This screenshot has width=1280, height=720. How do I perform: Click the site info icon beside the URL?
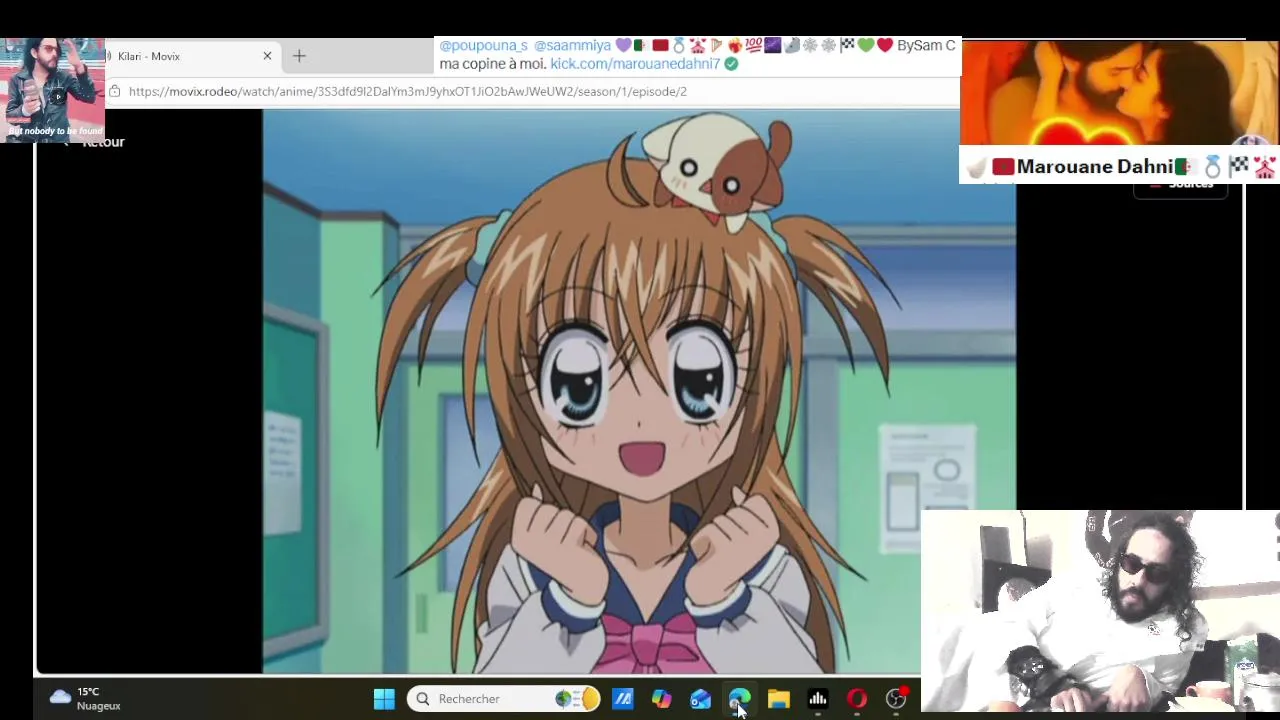pos(114,91)
